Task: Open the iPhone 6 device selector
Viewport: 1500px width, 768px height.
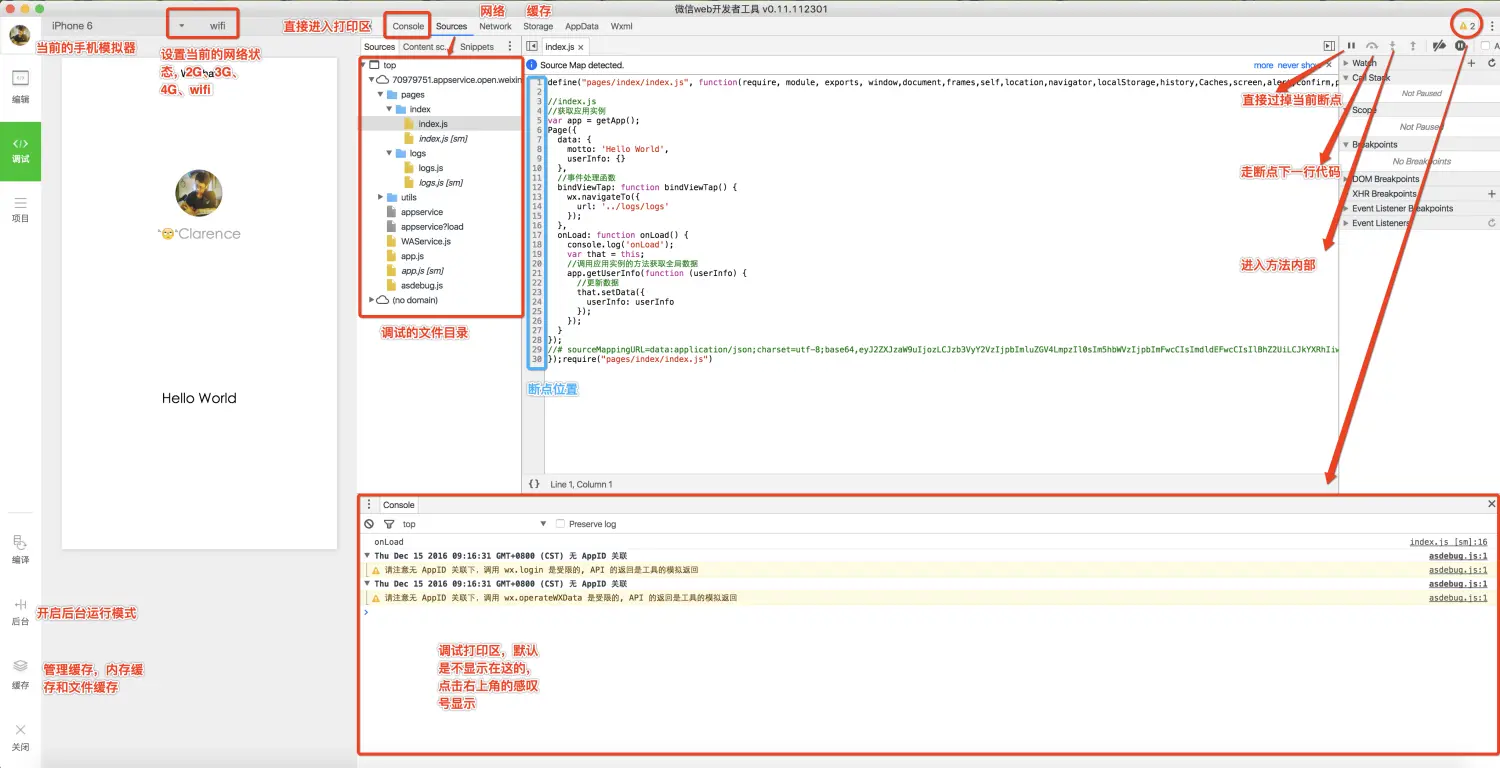Action: point(73,26)
